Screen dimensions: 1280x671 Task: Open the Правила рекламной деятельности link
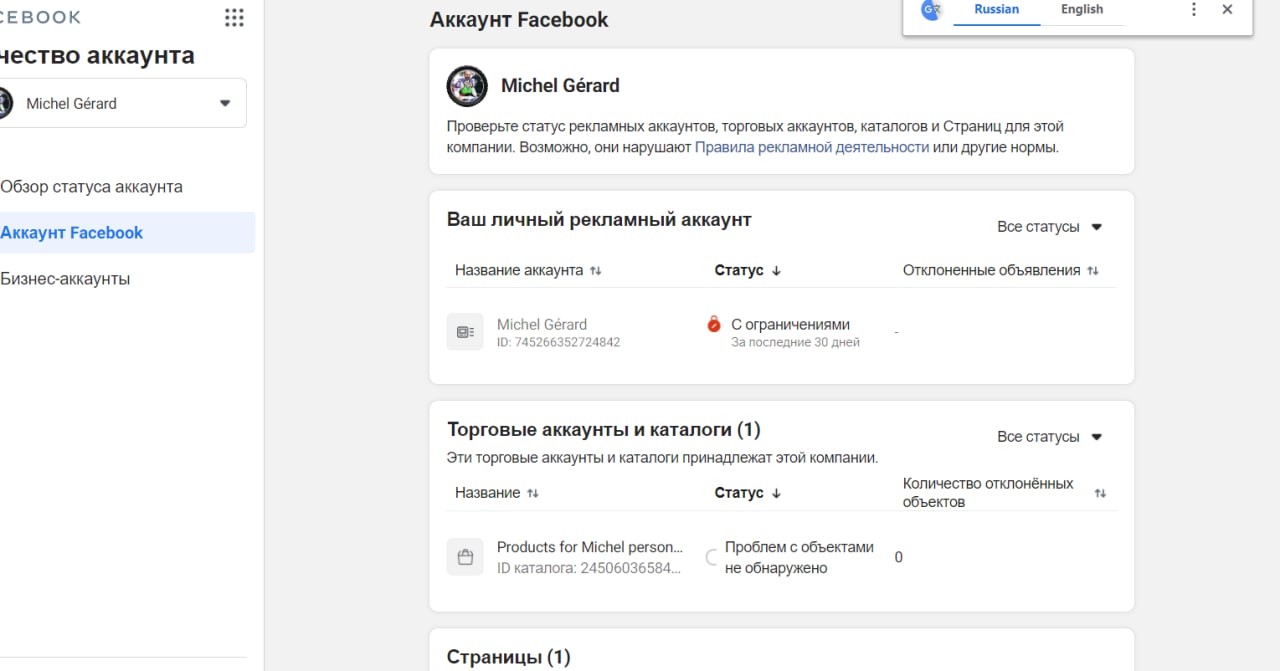[812, 147]
